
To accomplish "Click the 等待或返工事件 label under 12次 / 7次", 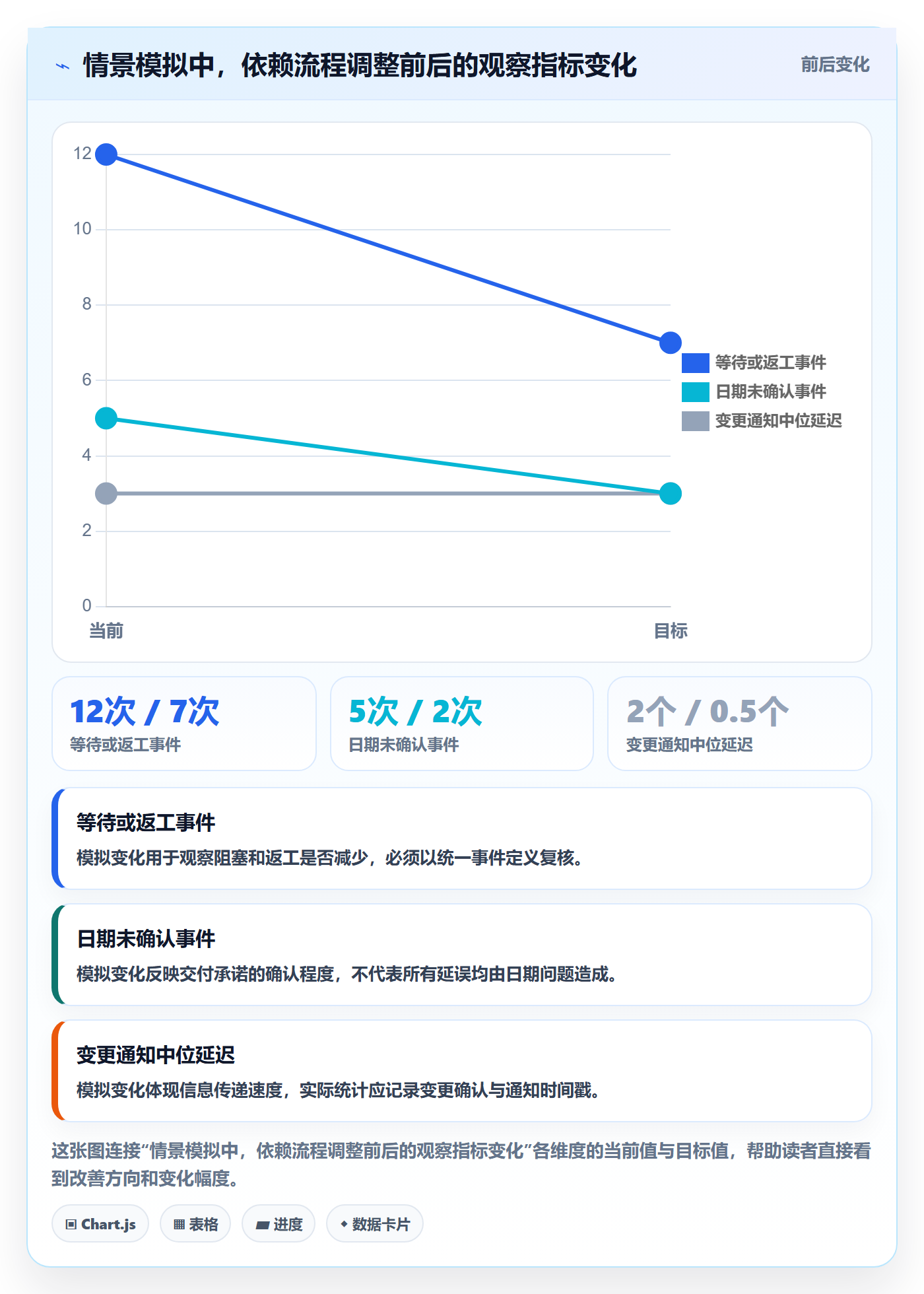I will click(125, 745).
